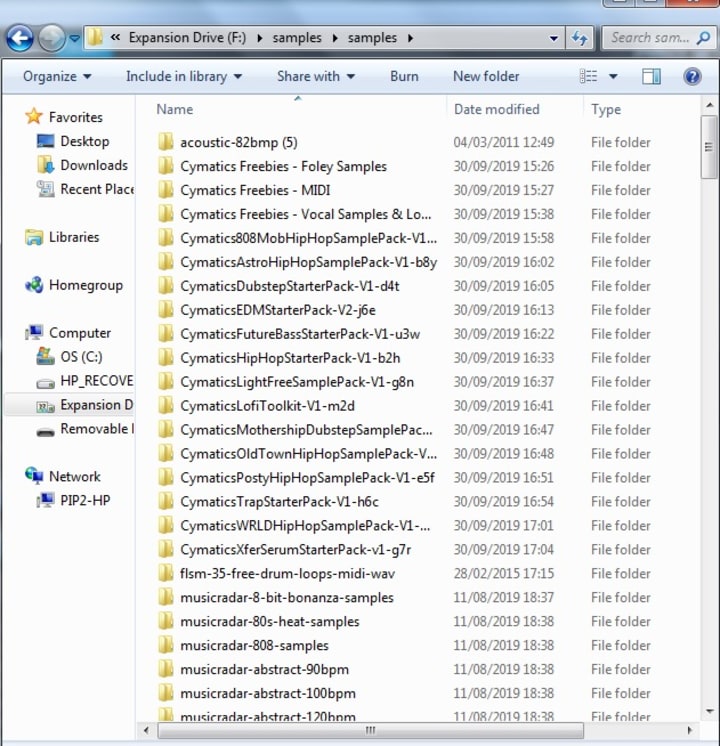Screen dimensions: 720x746
Task: Click CymaticsMothershipDubstepSamplePack folder icon
Action: (166, 429)
